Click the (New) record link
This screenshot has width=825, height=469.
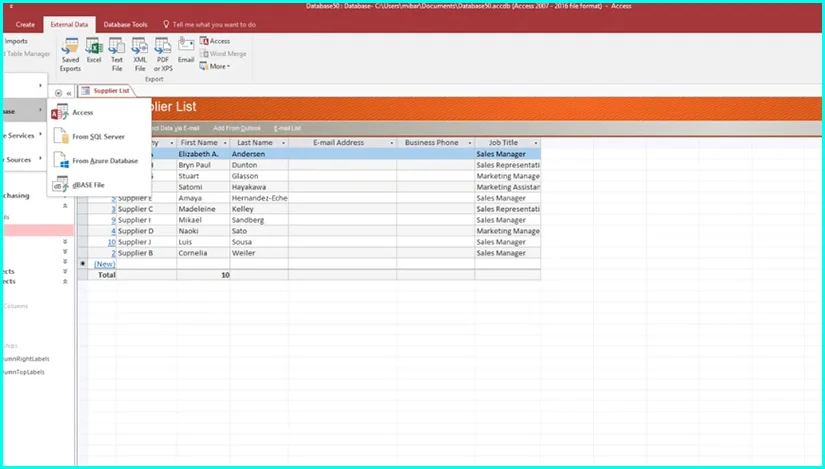click(104, 264)
